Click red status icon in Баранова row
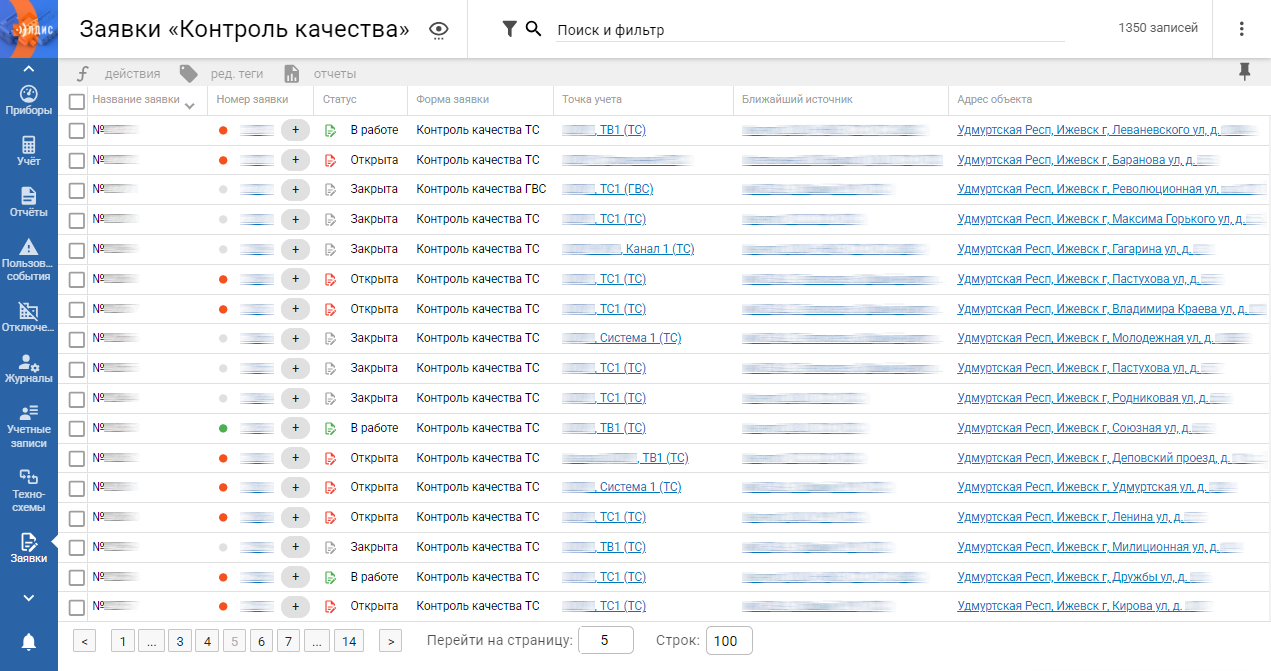 [331, 160]
